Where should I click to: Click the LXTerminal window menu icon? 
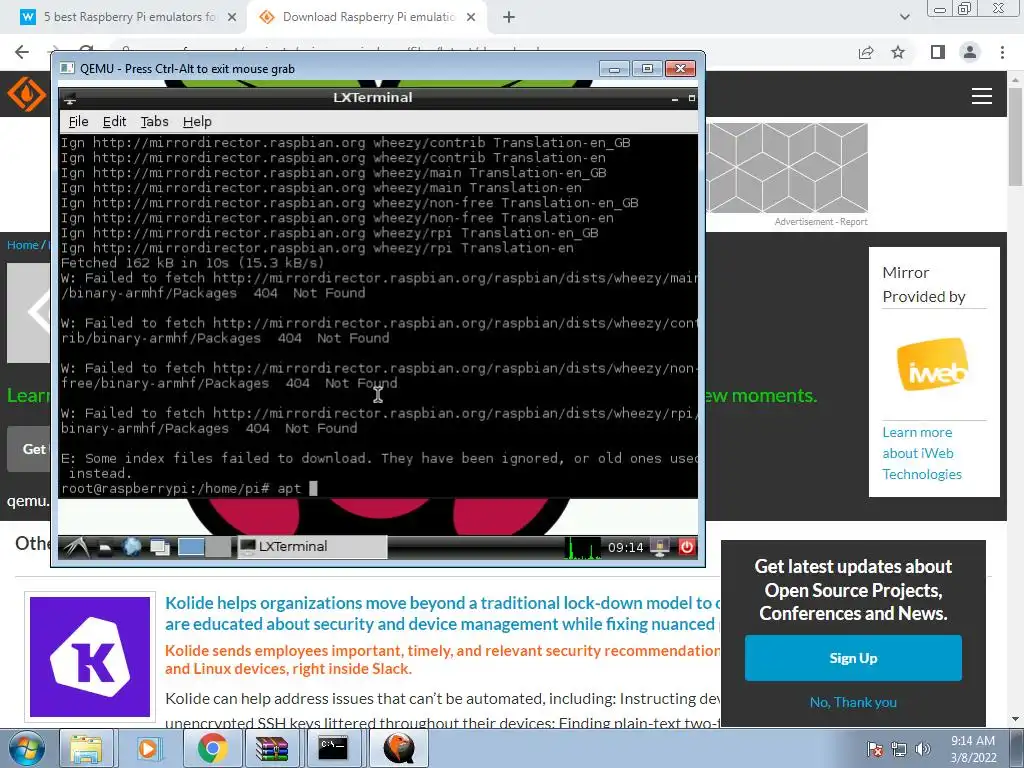point(70,99)
